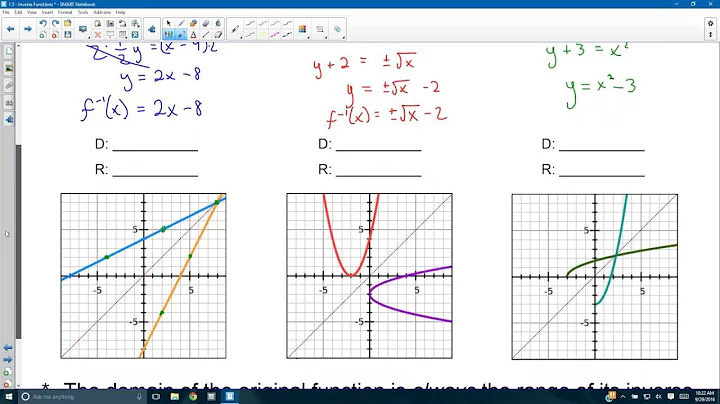The height and width of the screenshot is (404, 720).
Task: Click the toolbar settings gear icon
Action: pos(711,23)
